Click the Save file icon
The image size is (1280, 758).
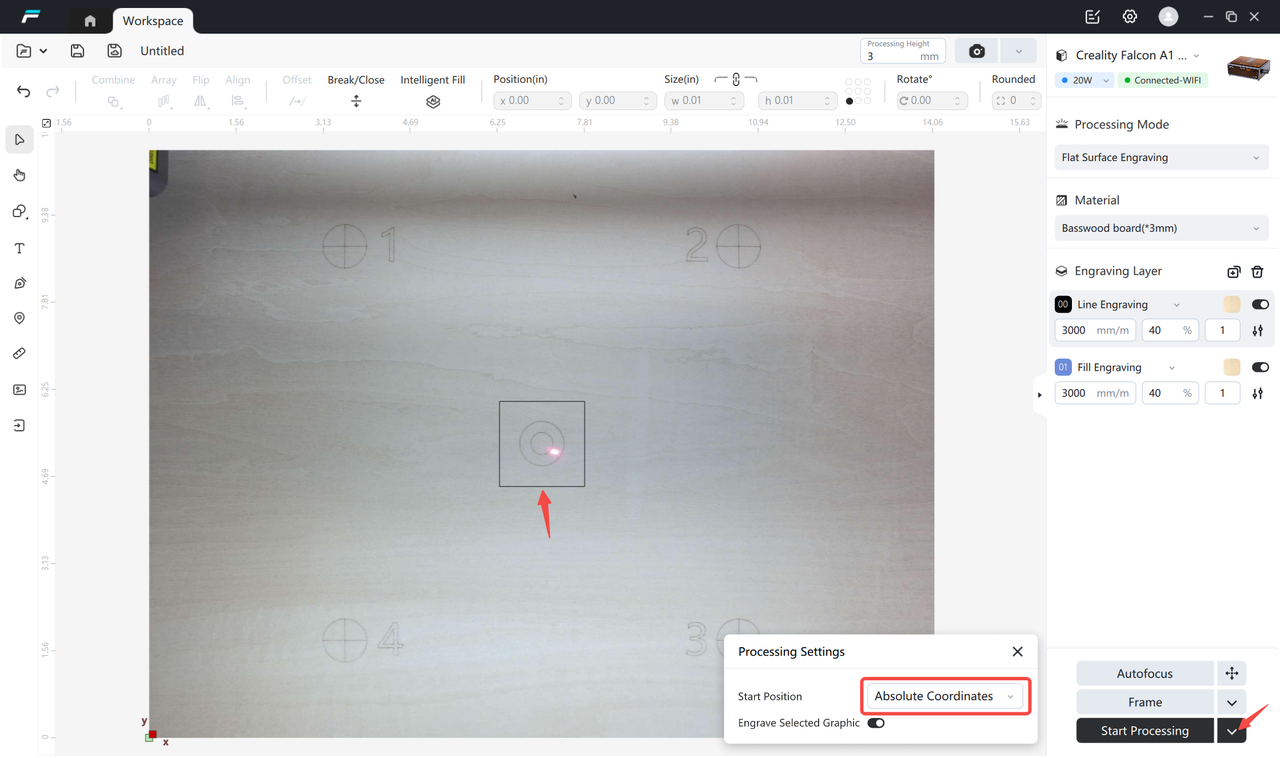point(77,51)
